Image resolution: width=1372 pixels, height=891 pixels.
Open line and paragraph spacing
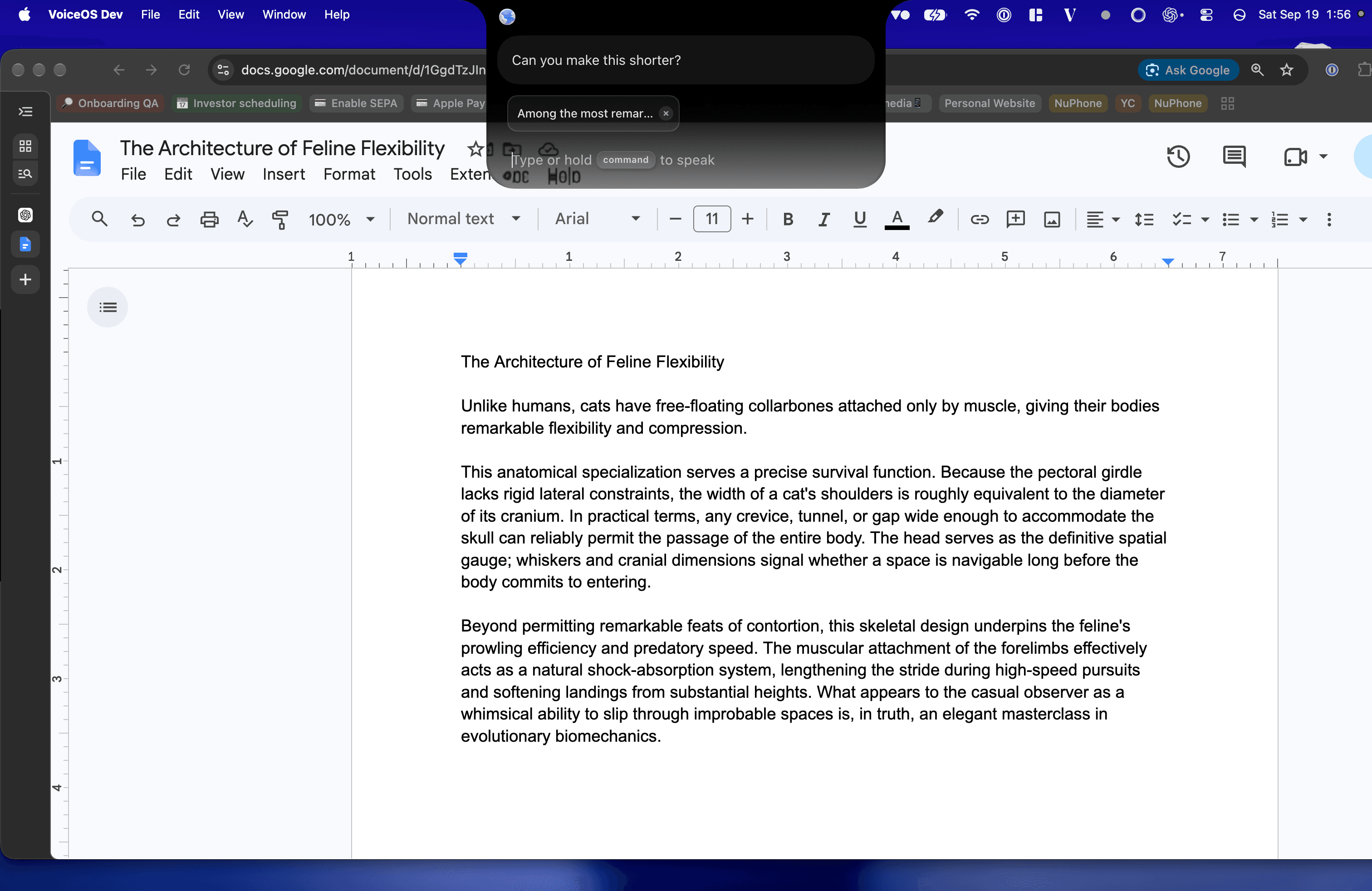[1144, 220]
